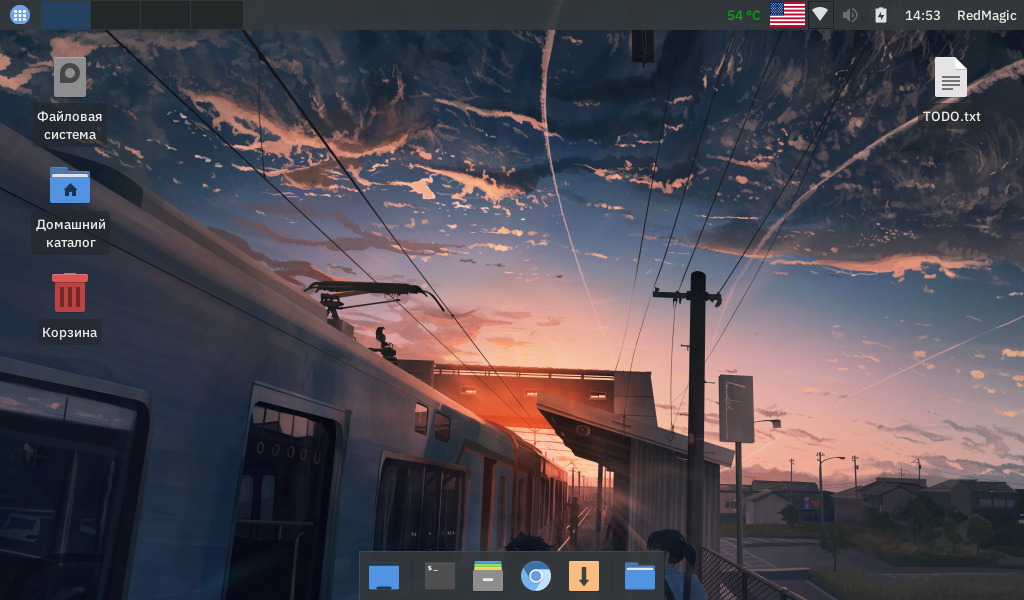The width and height of the screenshot is (1024, 600).
Task: Click the volume speaker icon in panel
Action: point(850,14)
